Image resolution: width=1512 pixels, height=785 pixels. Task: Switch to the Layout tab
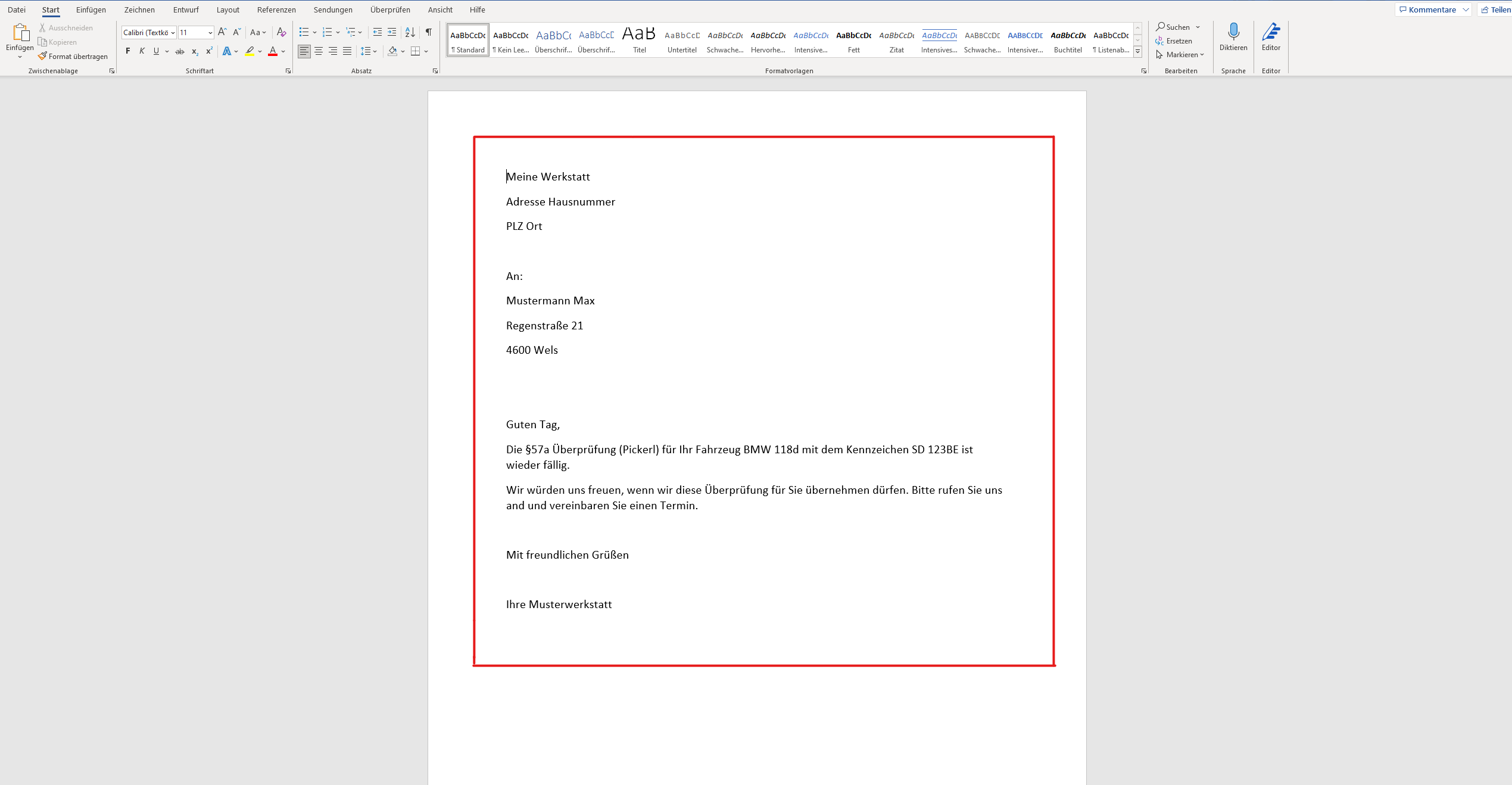tap(228, 10)
